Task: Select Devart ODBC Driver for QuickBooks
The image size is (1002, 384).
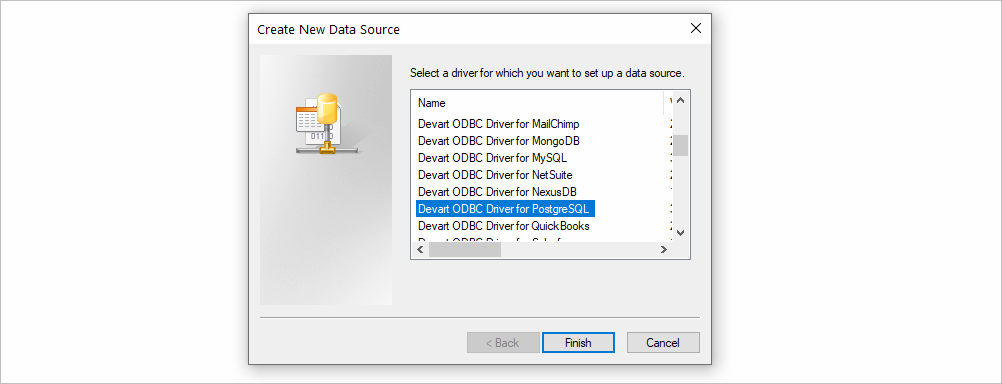Action: (504, 226)
